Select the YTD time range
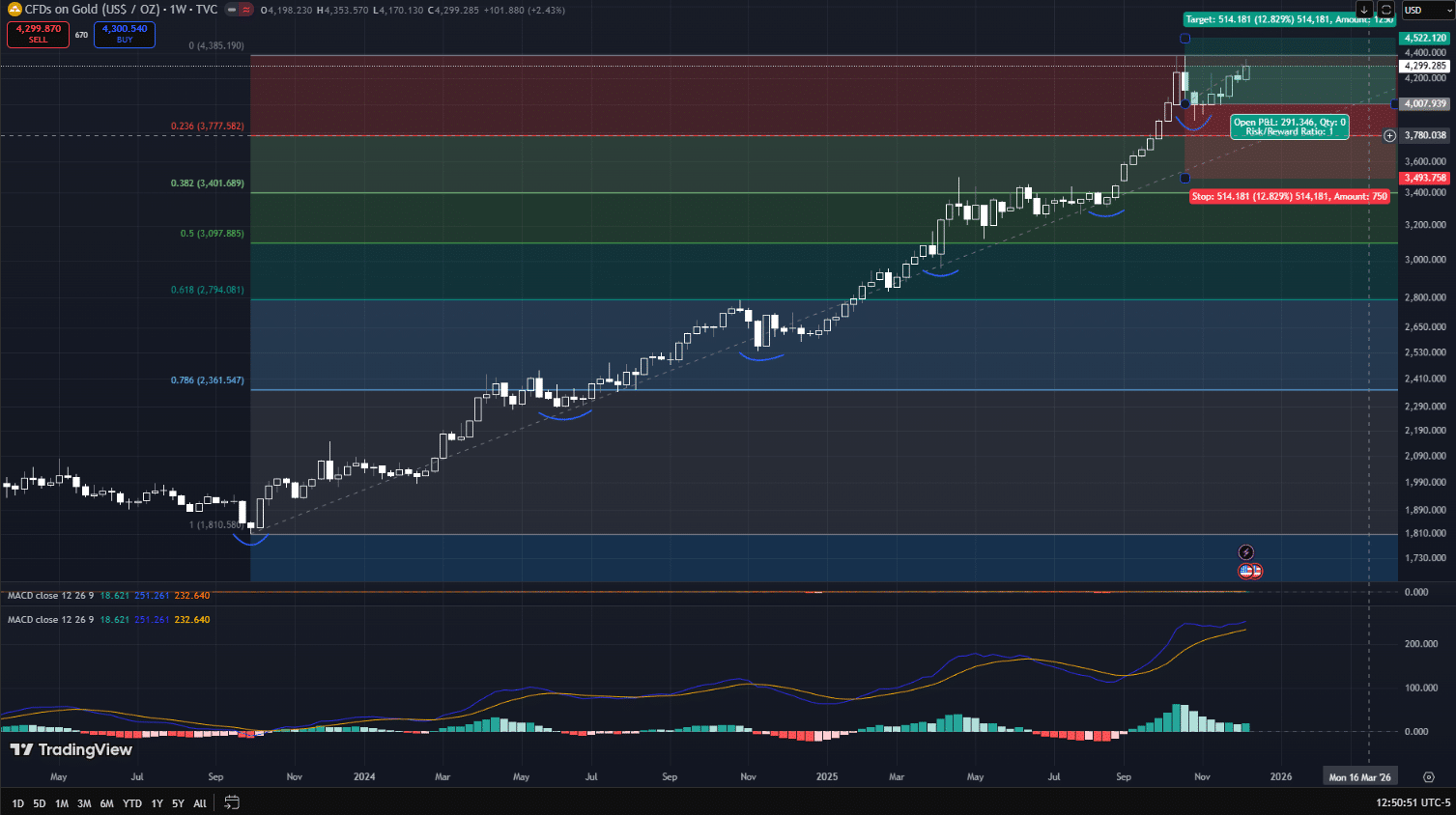 [x=132, y=803]
